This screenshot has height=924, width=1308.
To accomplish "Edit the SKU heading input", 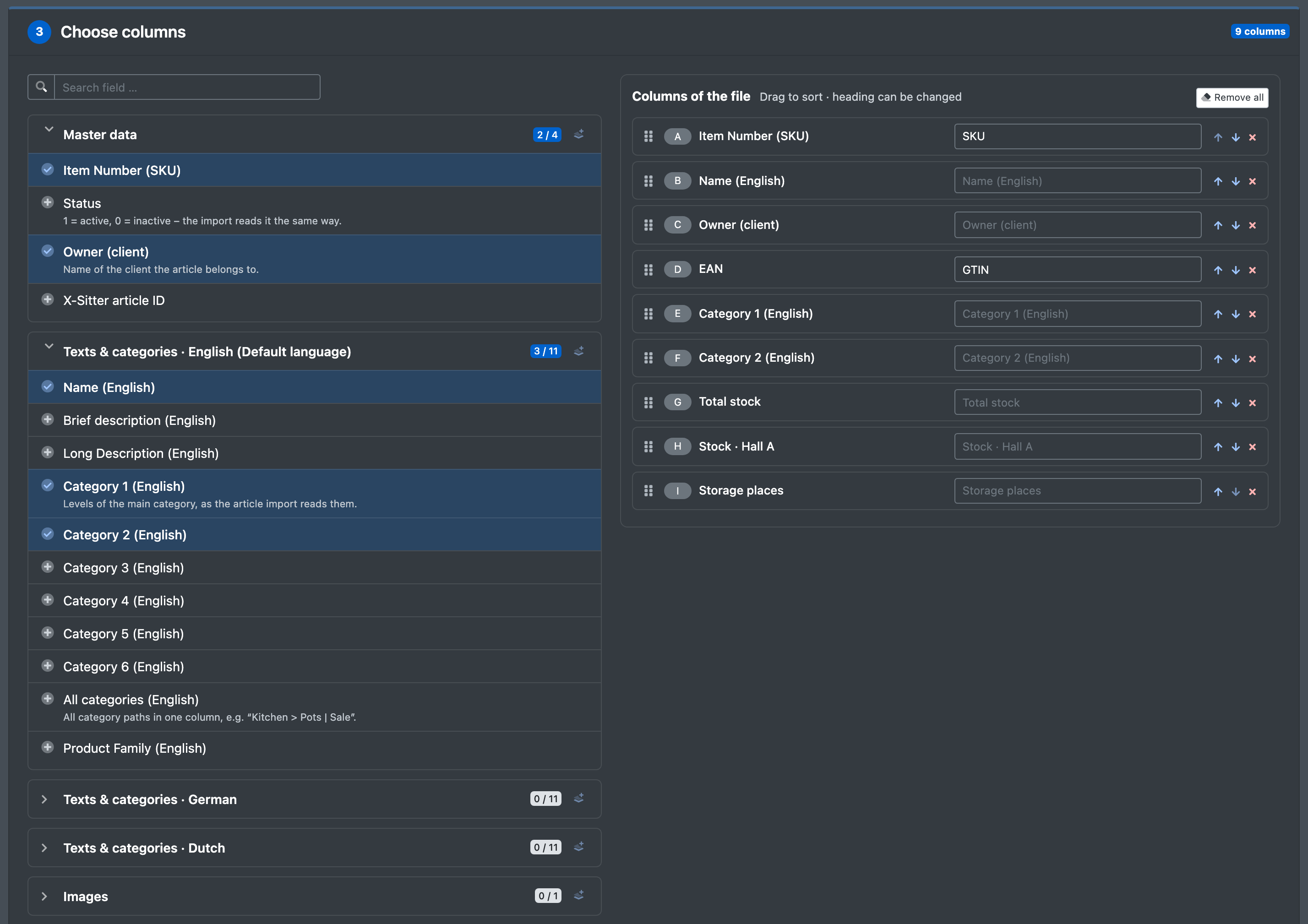I will (1078, 136).
